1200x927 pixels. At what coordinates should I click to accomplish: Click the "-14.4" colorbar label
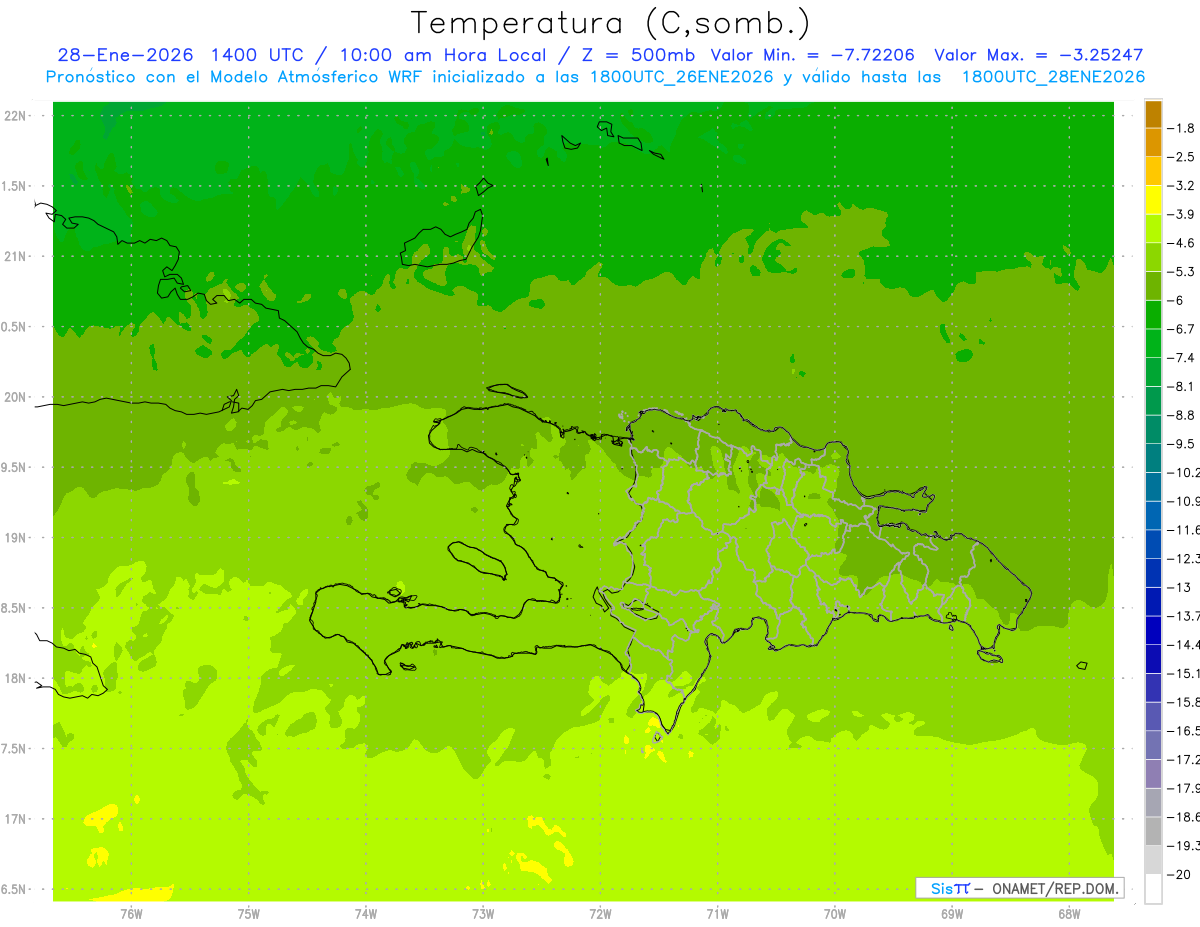coord(1183,645)
